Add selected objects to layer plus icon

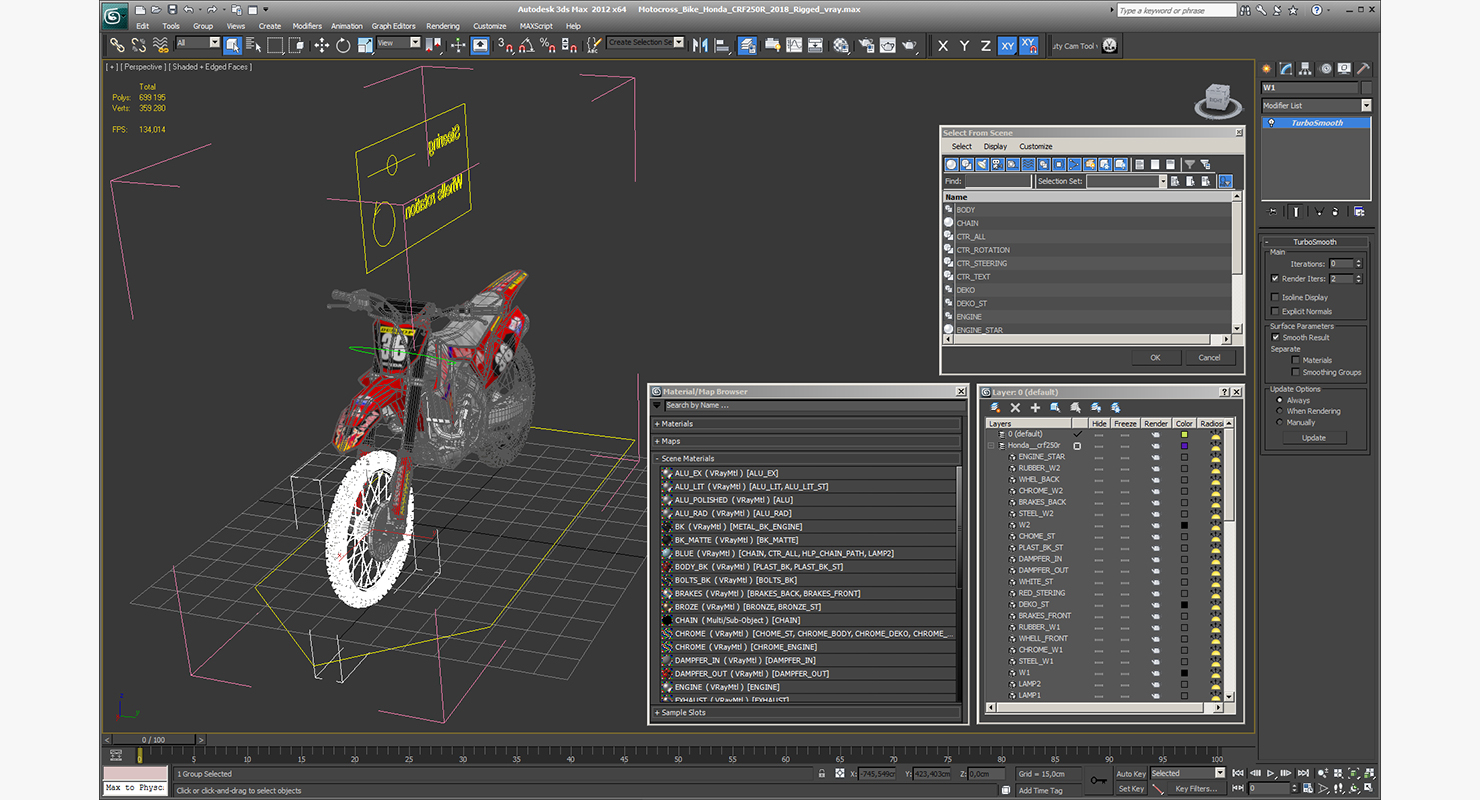coord(1035,408)
